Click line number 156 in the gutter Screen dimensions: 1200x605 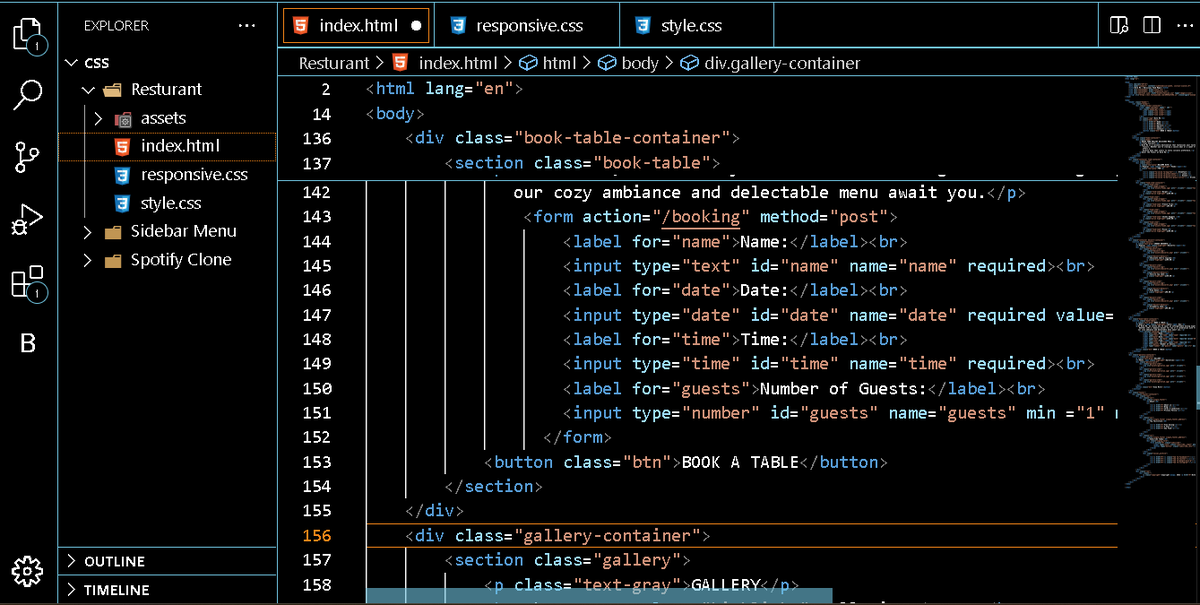(316, 536)
